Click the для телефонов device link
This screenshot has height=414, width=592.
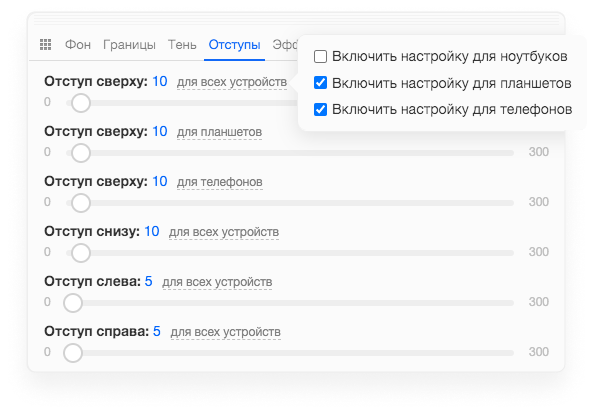[220, 182]
